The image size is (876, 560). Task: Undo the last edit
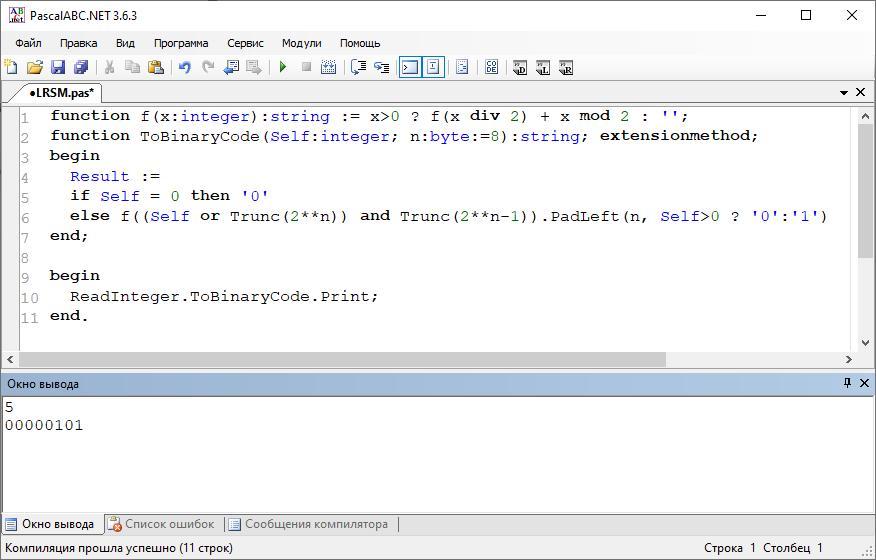pos(184,67)
